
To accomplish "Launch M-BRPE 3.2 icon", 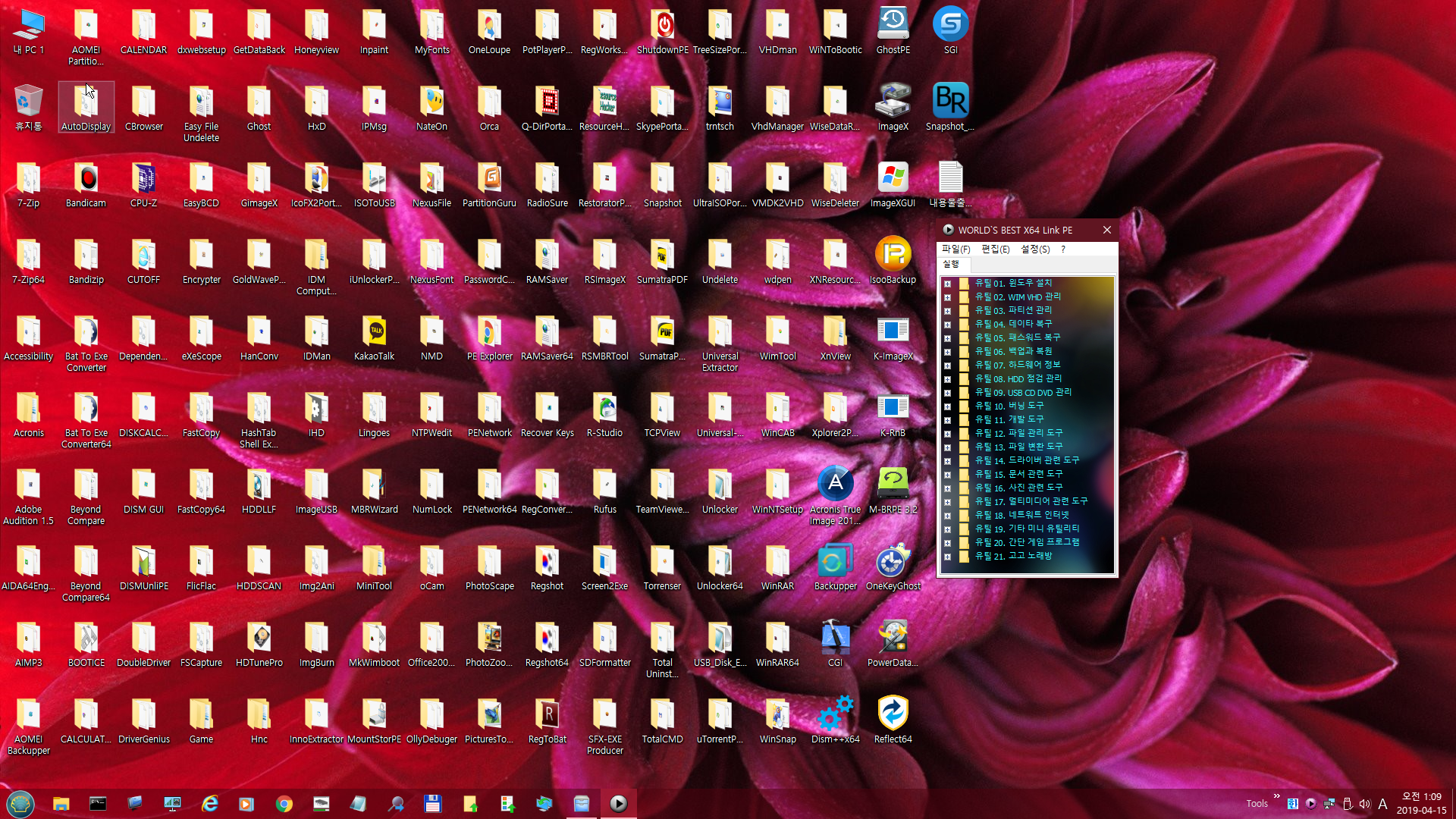I will (893, 491).
